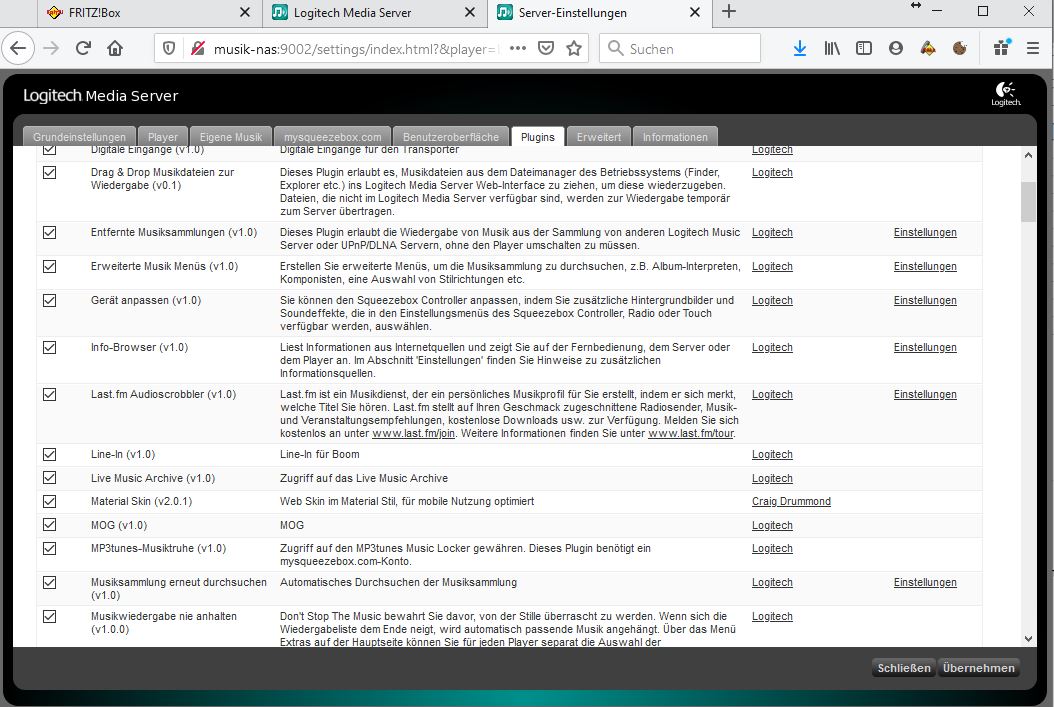Uncheck Live Music Archive plugin

[50, 478]
